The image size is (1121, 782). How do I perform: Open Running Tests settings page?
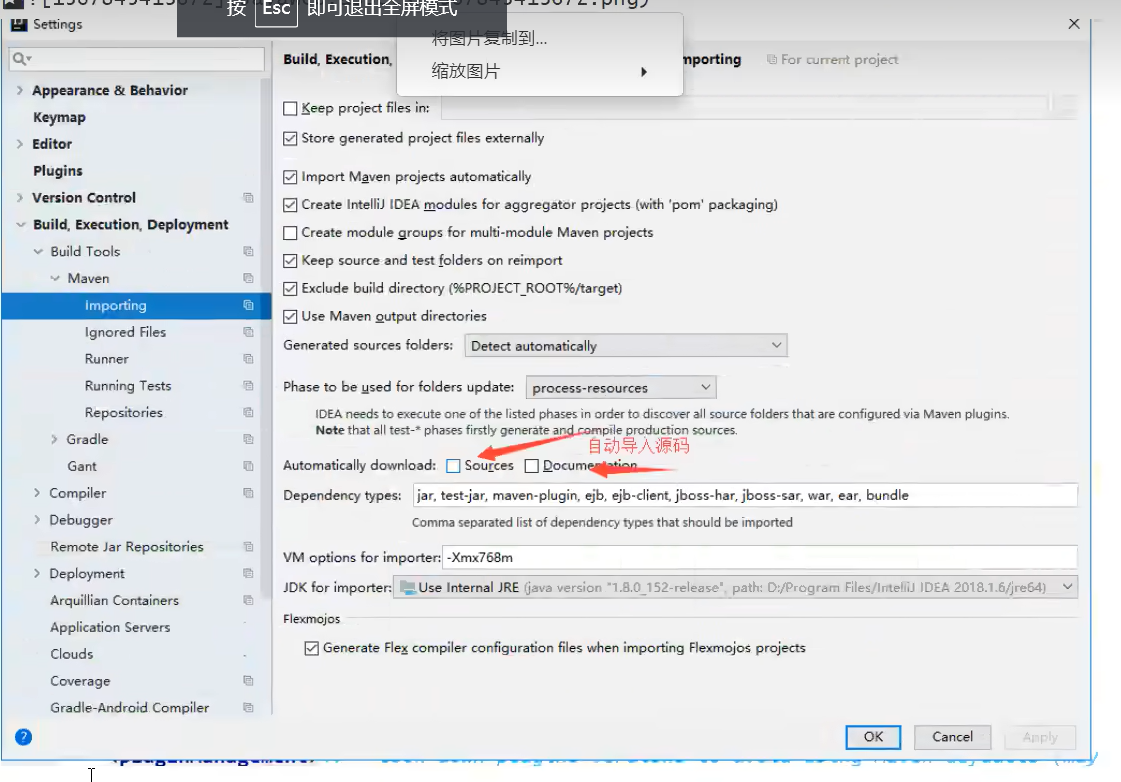coord(128,386)
